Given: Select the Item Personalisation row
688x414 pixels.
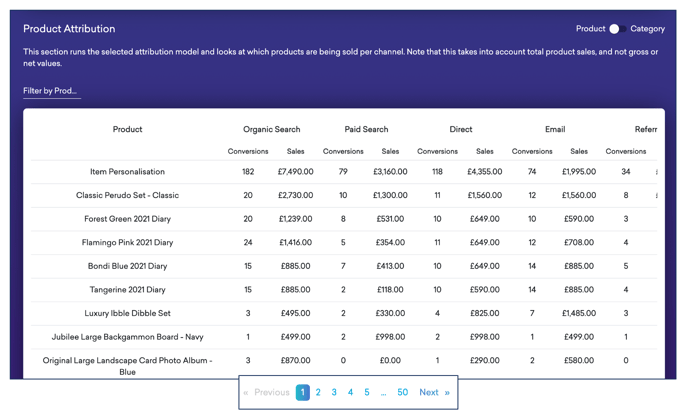Looking at the screenshot, I should point(127,172).
